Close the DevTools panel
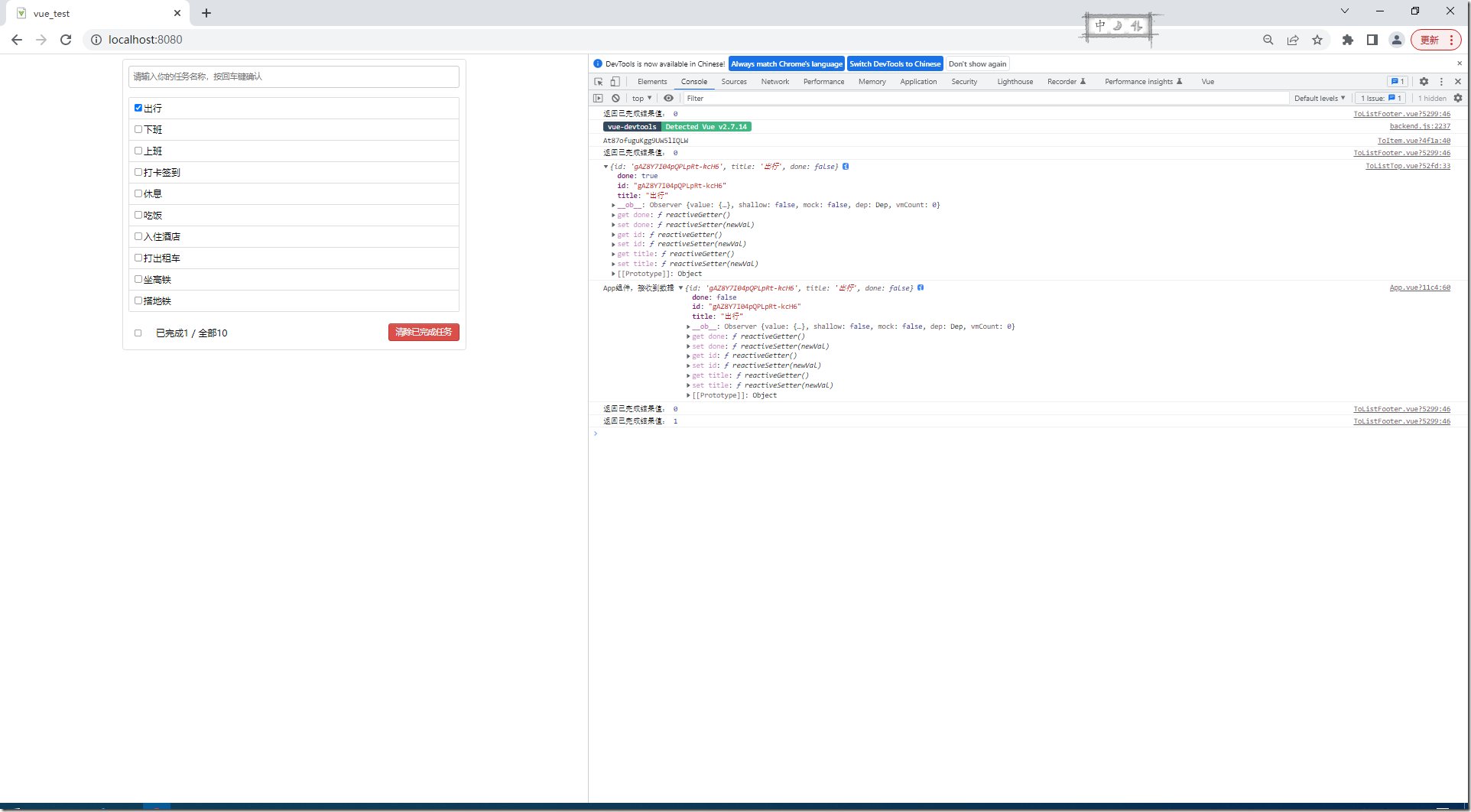The width and height of the screenshot is (1471, 812). (x=1458, y=82)
